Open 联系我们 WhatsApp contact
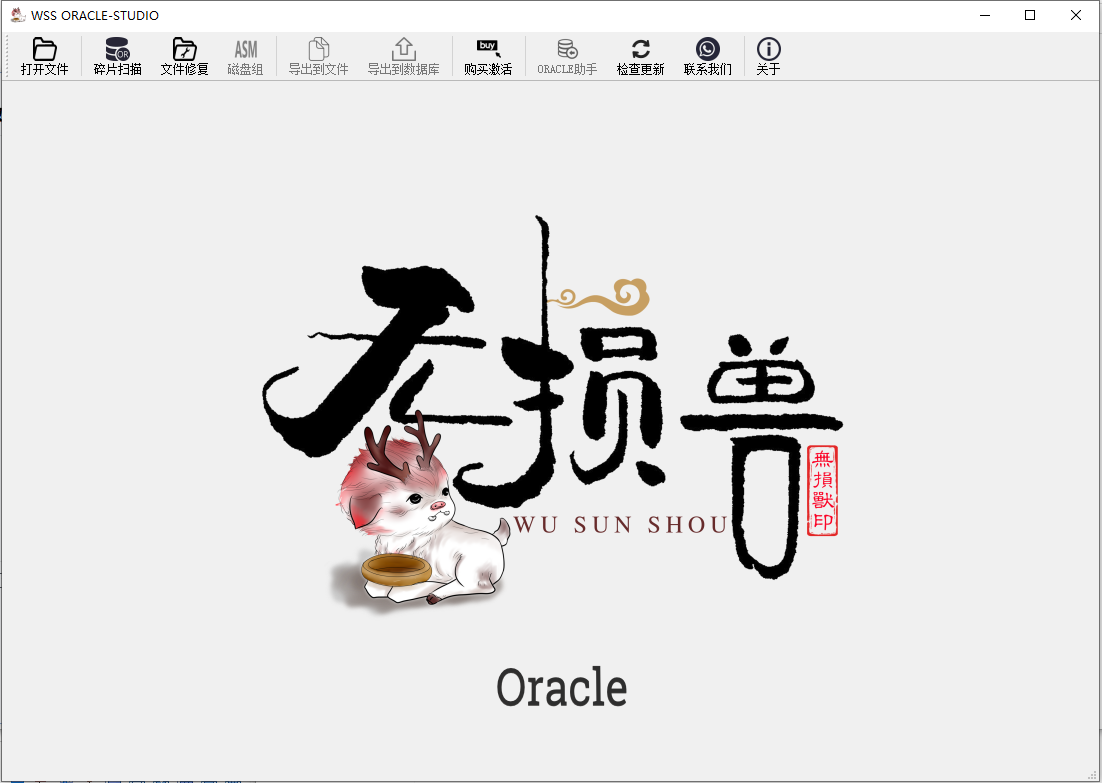 pos(707,55)
